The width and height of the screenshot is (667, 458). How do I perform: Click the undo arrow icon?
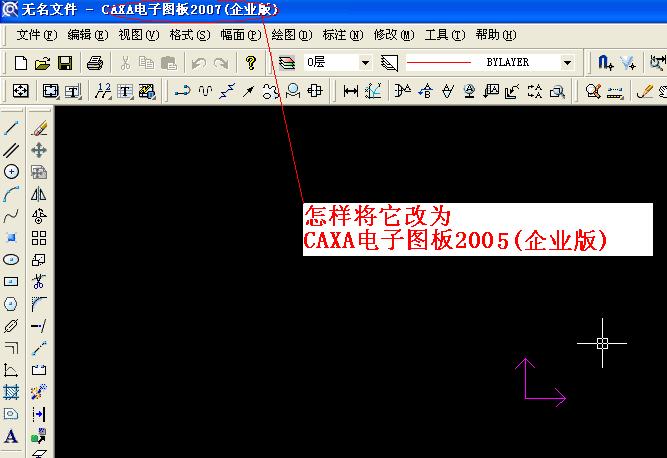point(199,63)
